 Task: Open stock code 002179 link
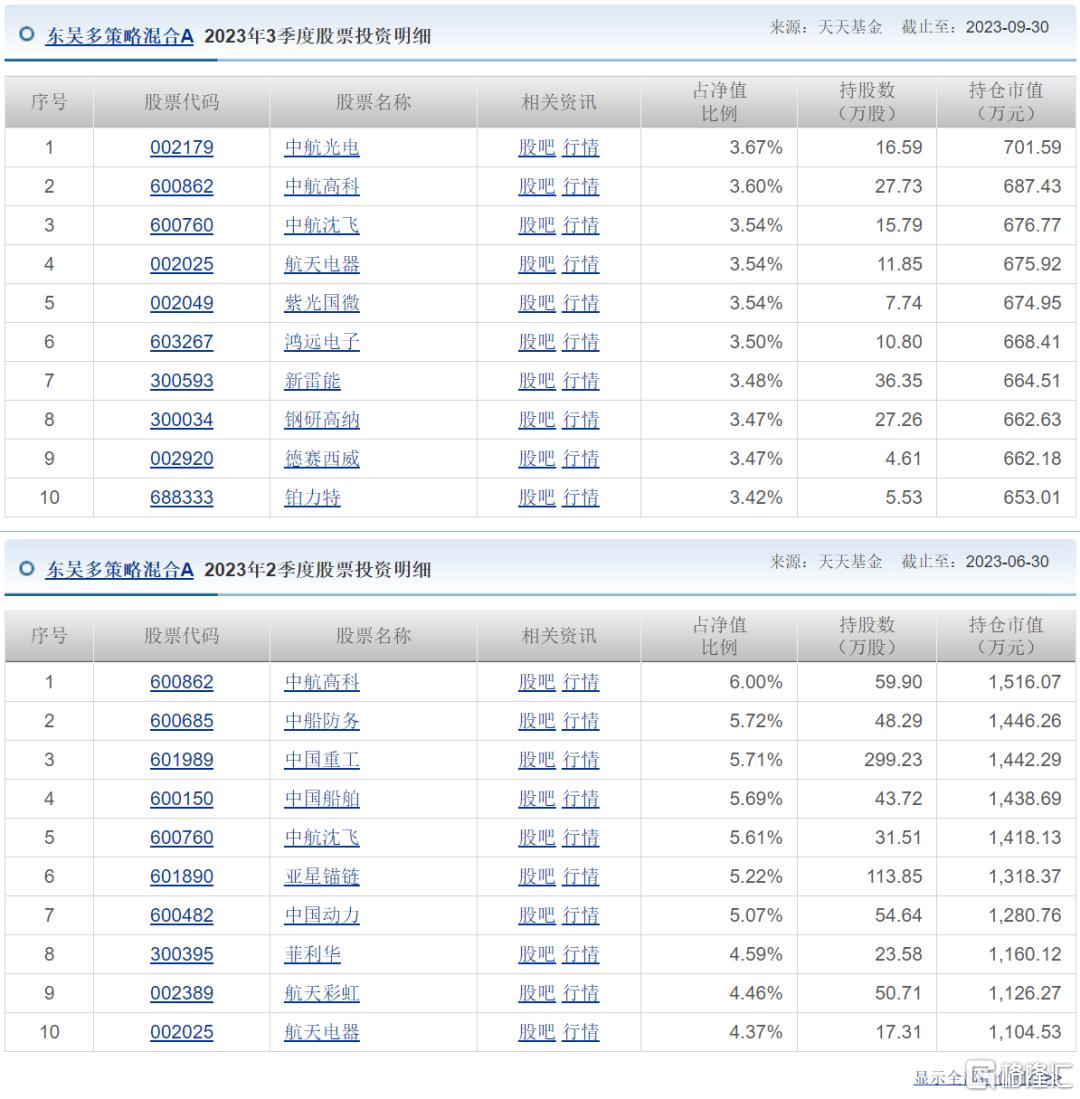[182, 148]
